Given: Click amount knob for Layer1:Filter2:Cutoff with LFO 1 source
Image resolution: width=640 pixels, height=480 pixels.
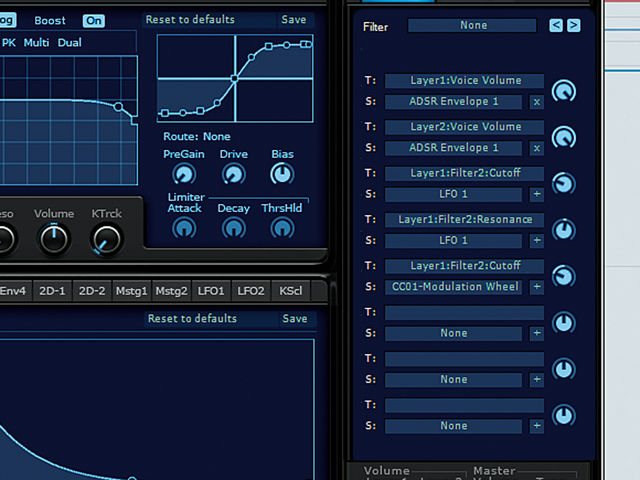Looking at the screenshot, I should tap(564, 183).
